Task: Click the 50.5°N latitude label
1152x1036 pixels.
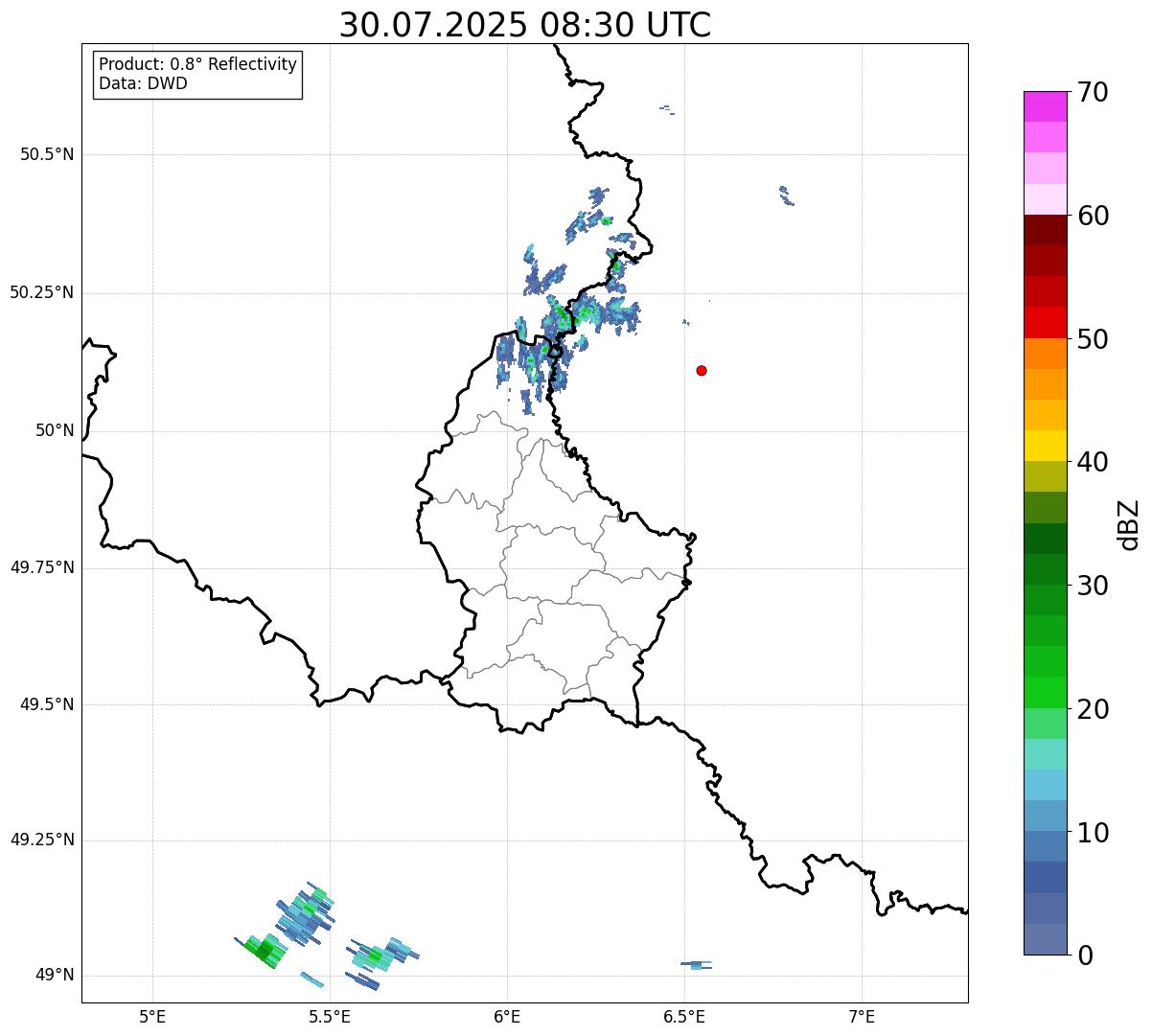Action: point(47,154)
